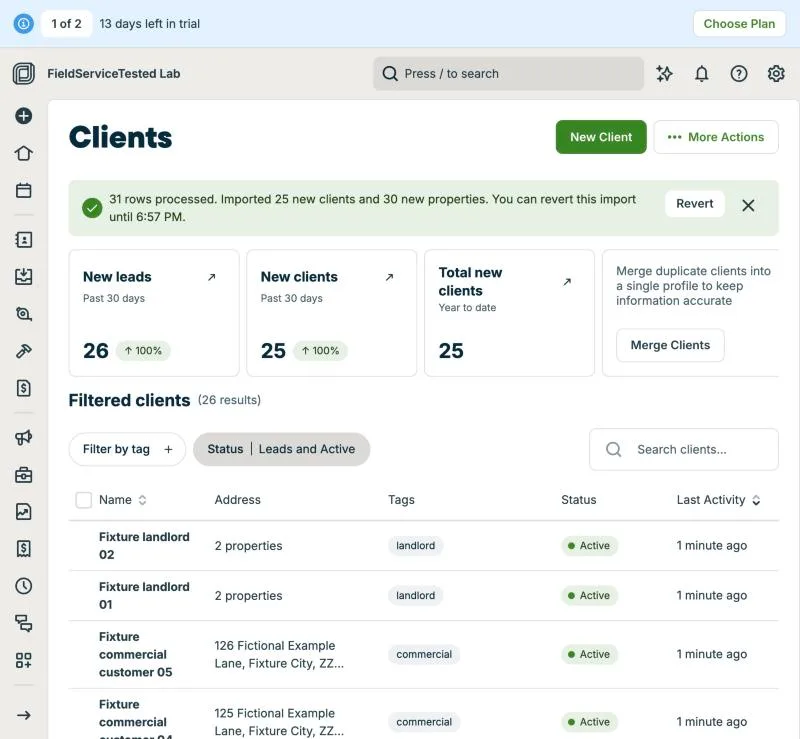
Task: Click Active status of Fixture landlord 02
Action: [589, 546]
